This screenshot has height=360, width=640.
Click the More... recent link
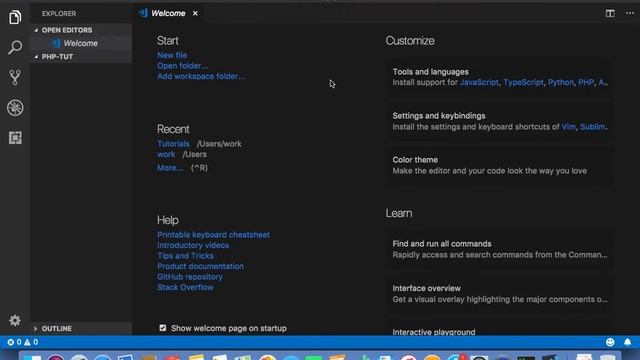(x=170, y=168)
